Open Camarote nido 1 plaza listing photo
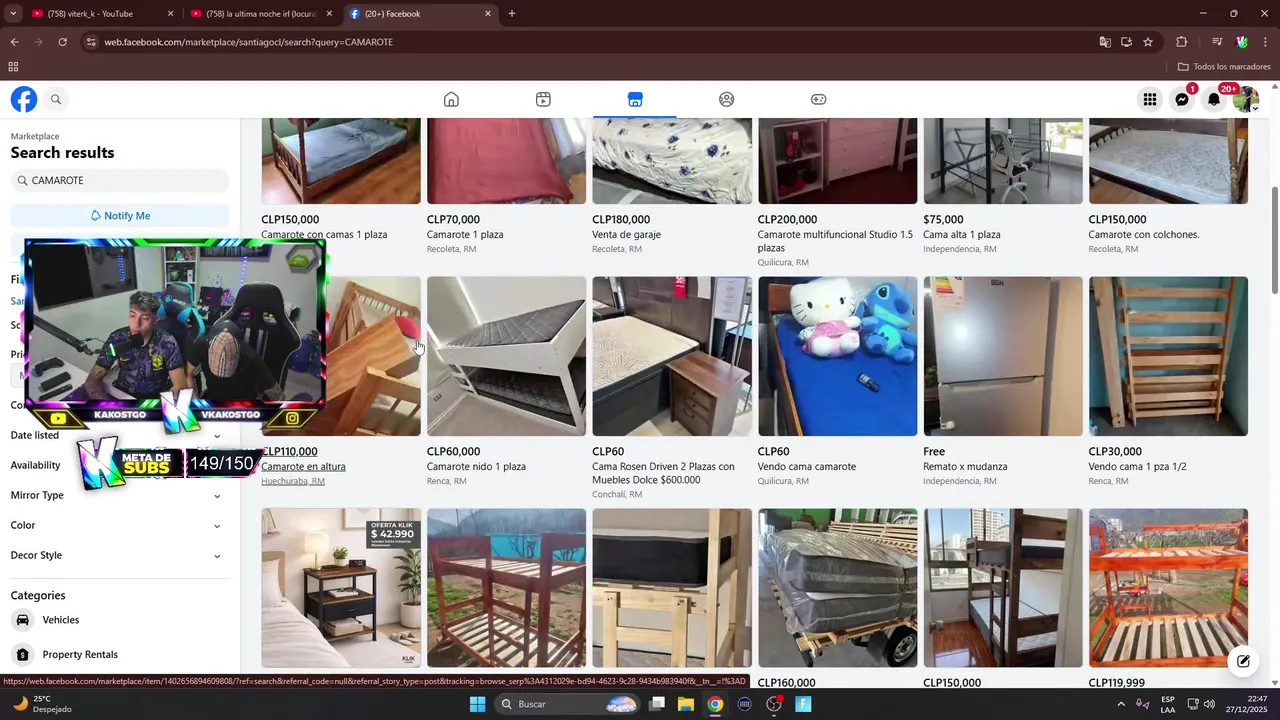 pos(506,356)
